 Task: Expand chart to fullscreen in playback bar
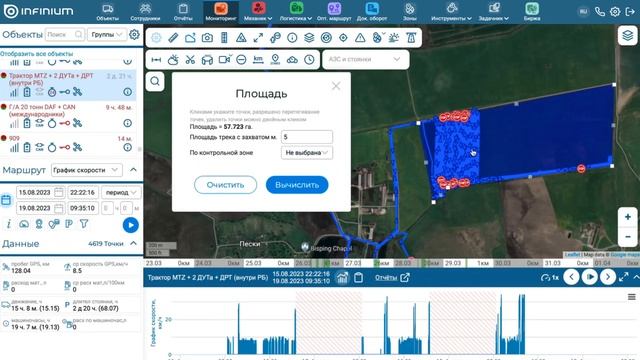tap(623, 277)
